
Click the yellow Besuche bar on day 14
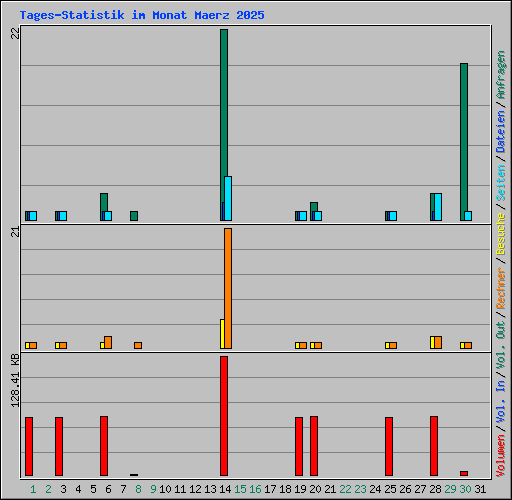pos(222,334)
